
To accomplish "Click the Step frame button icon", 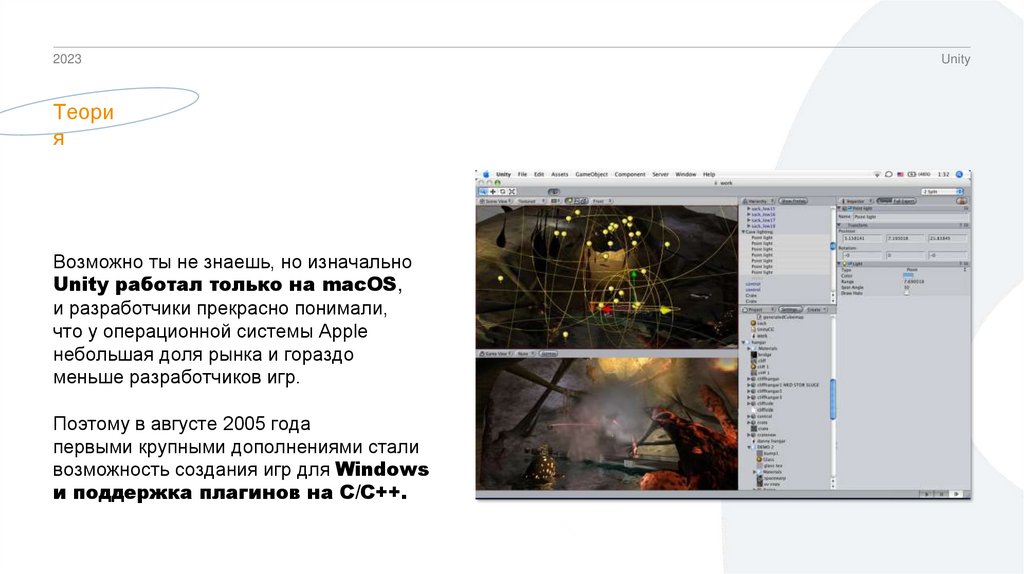I will tap(957, 494).
